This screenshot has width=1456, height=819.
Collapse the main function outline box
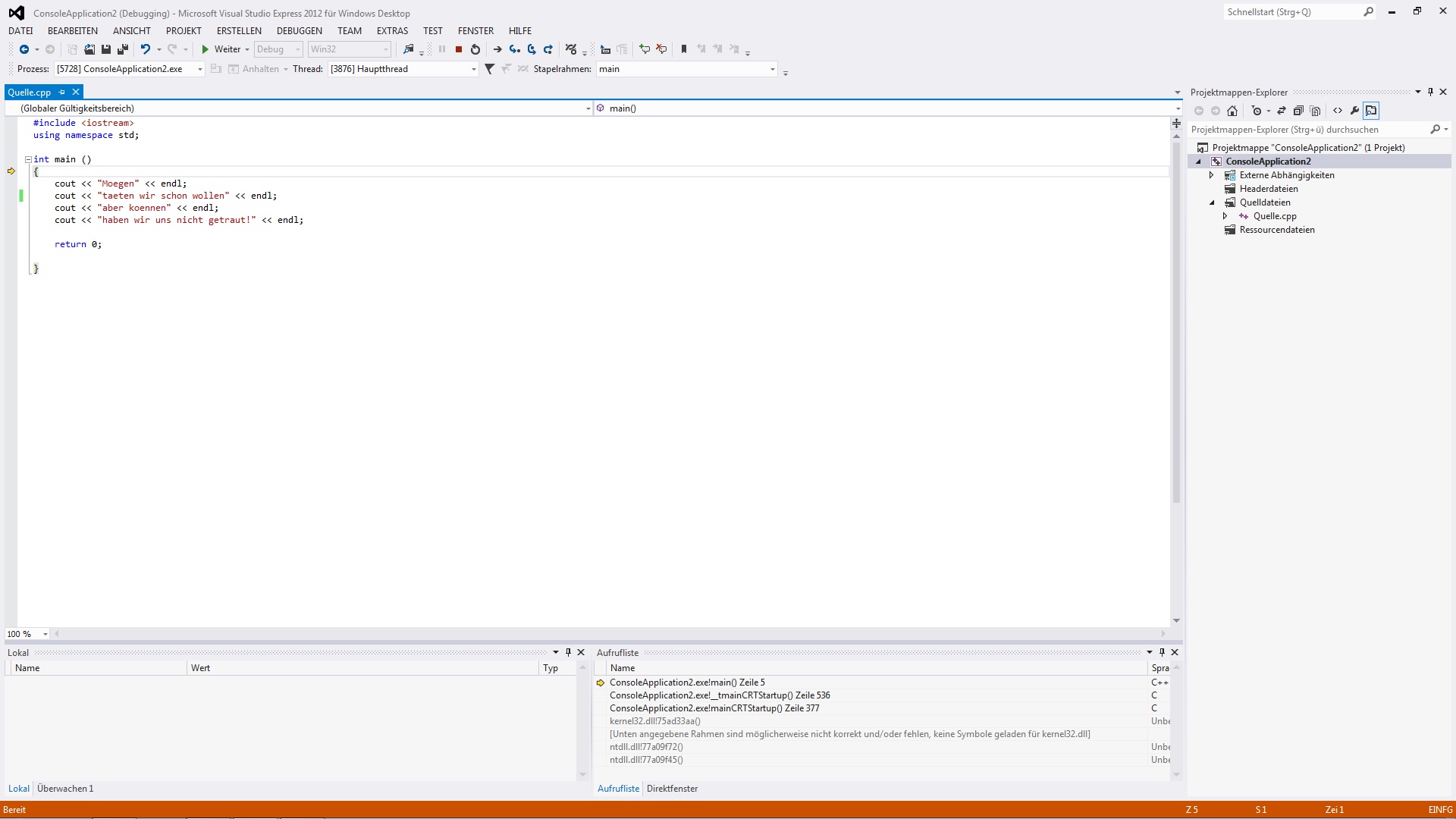28,159
